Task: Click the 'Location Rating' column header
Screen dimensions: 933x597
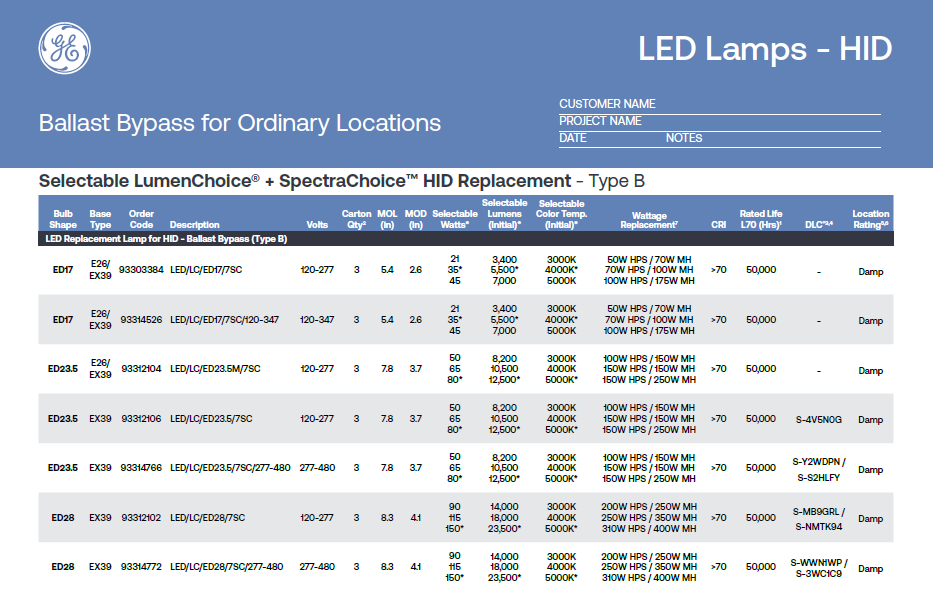Action: click(871, 219)
